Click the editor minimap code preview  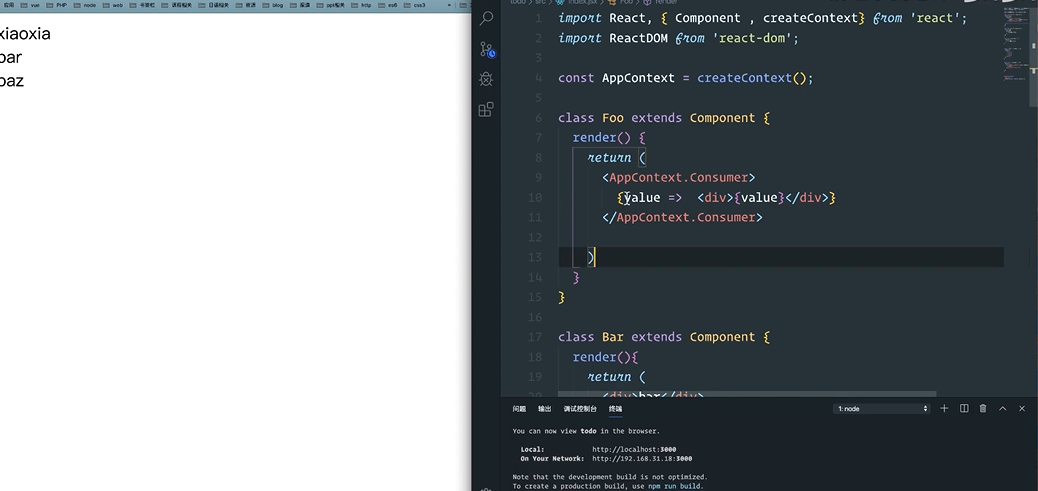tap(1015, 46)
